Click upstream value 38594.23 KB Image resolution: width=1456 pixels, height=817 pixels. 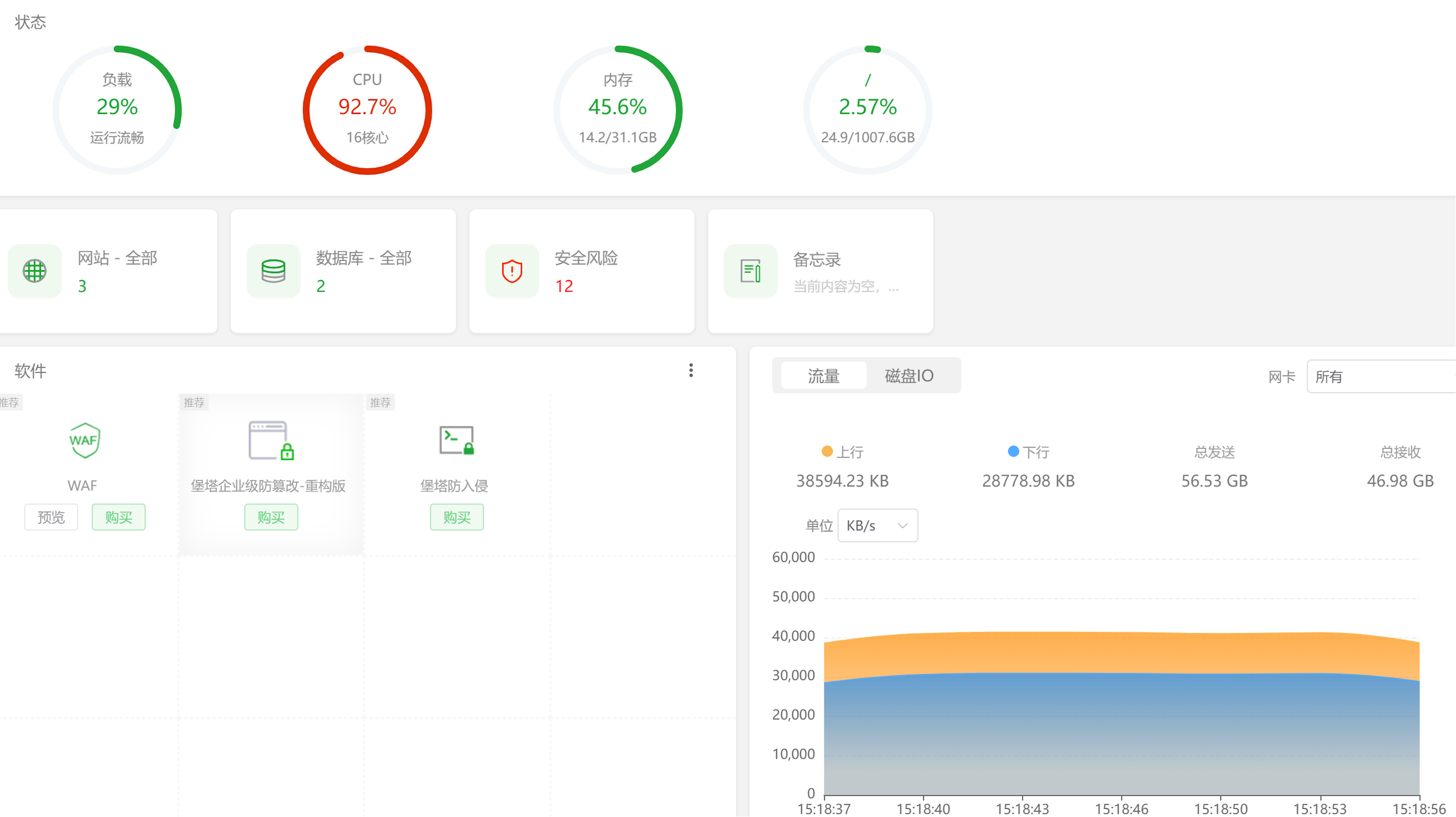coord(843,481)
